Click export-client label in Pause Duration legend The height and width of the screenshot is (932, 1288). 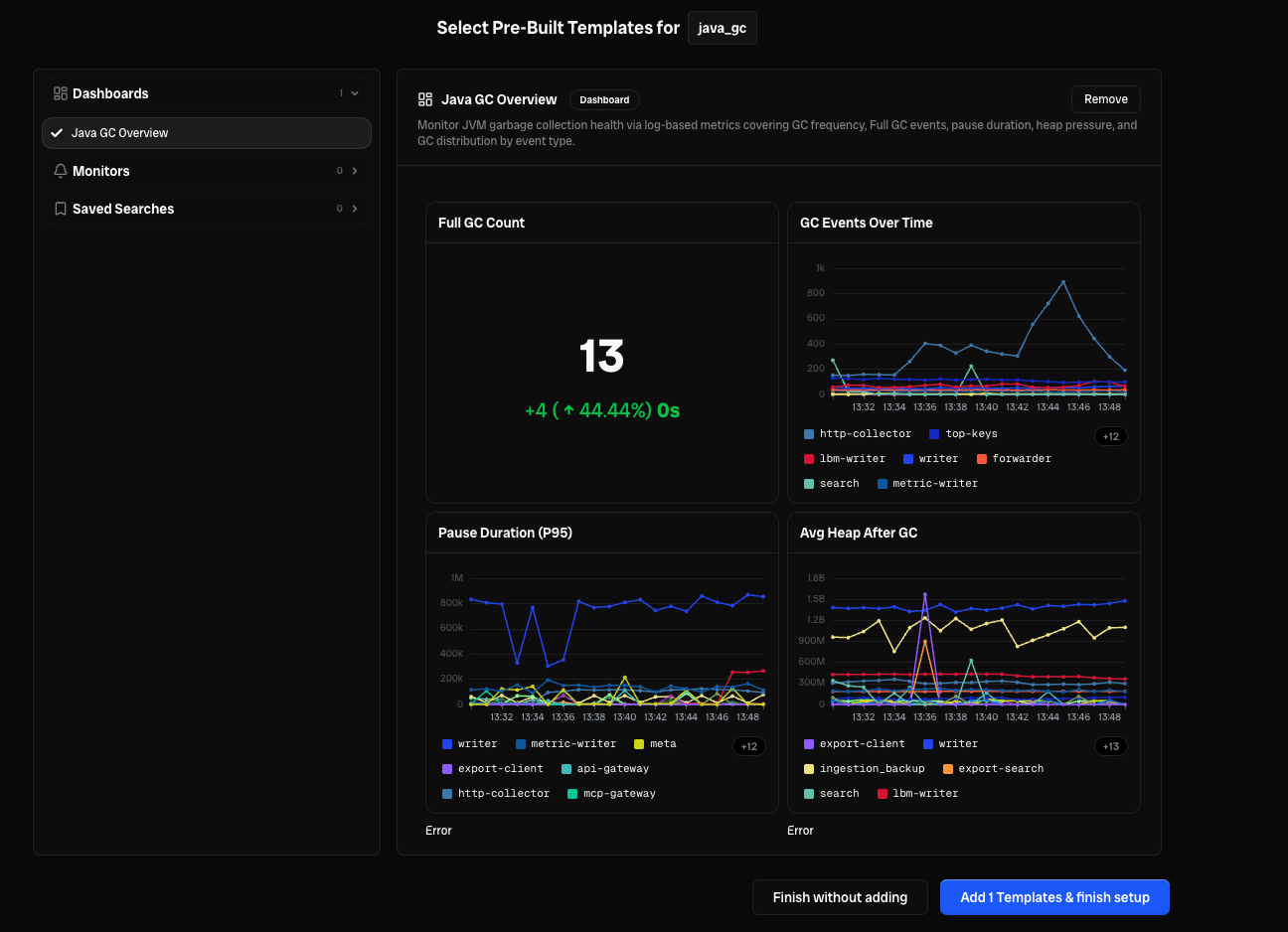pos(501,769)
